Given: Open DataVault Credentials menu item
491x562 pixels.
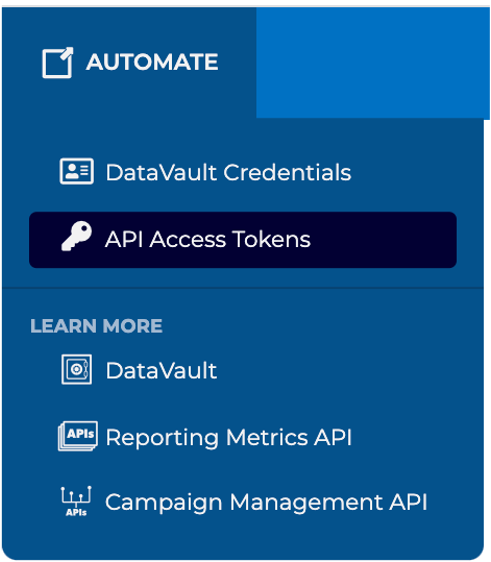Looking at the screenshot, I should [x=205, y=172].
